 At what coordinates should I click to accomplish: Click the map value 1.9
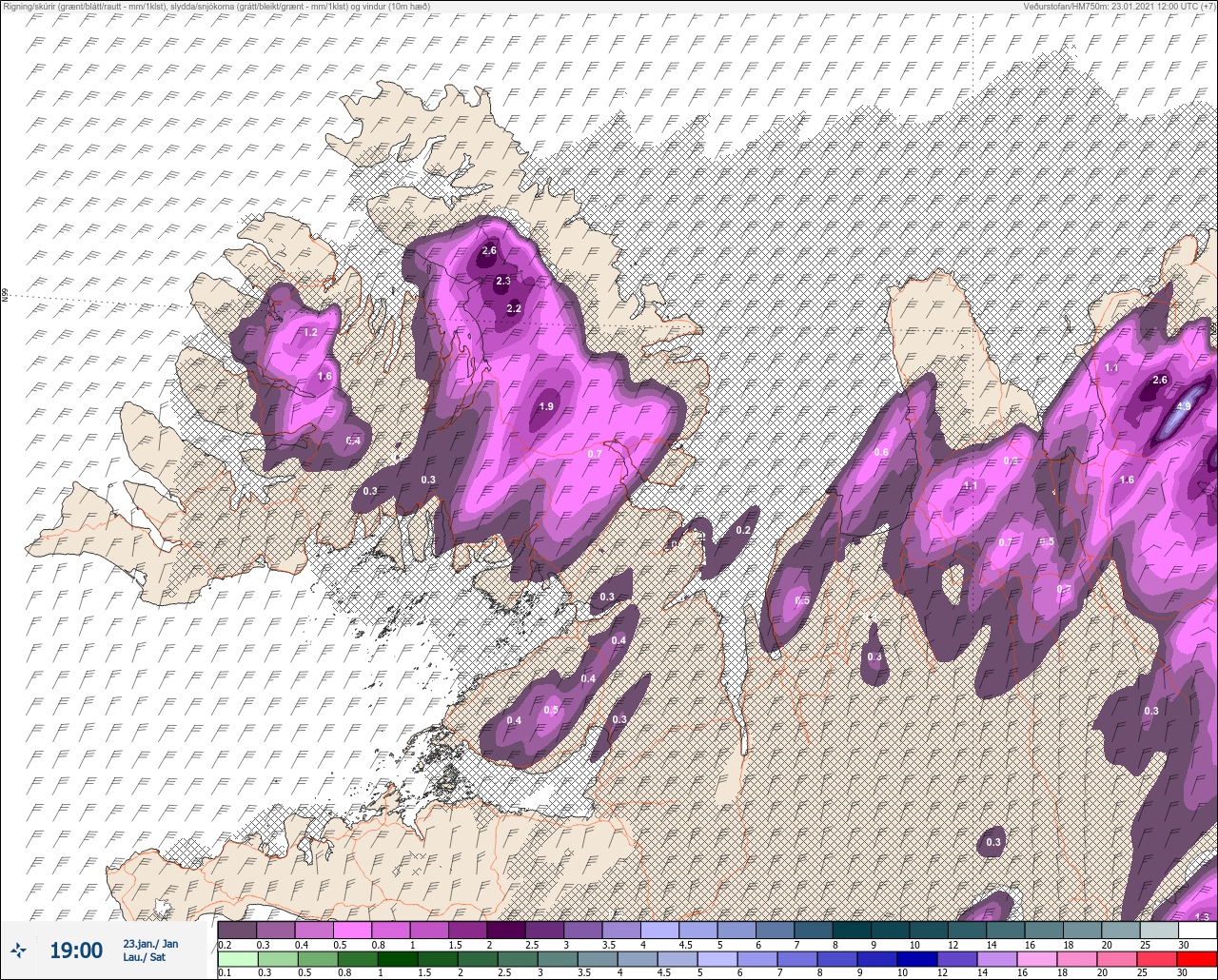(x=546, y=406)
